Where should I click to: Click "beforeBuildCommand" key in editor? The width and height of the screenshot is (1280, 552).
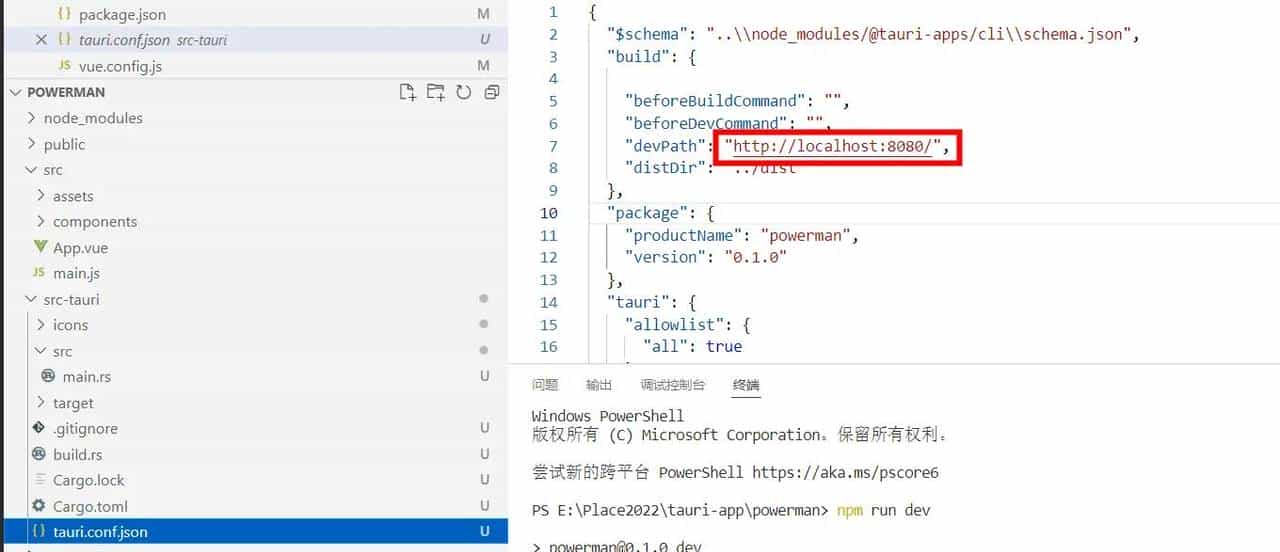pos(716,101)
